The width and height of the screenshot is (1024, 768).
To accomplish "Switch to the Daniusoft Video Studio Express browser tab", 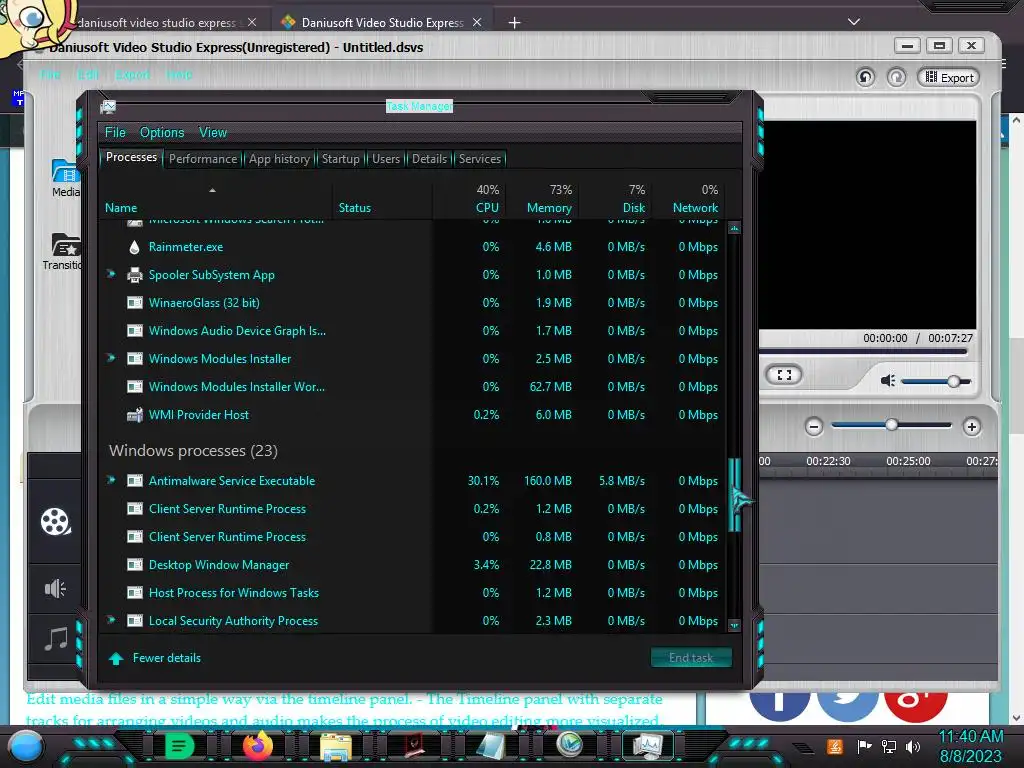I will point(383,22).
